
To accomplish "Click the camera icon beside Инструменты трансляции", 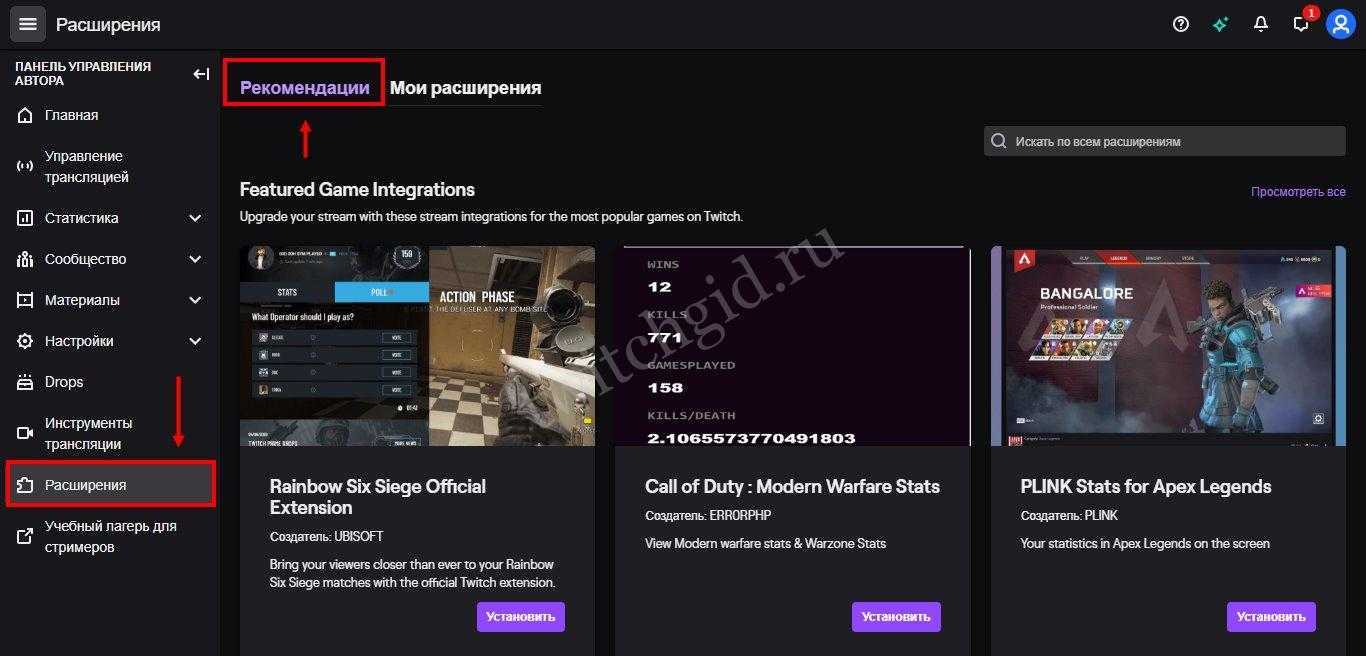I will 26,433.
